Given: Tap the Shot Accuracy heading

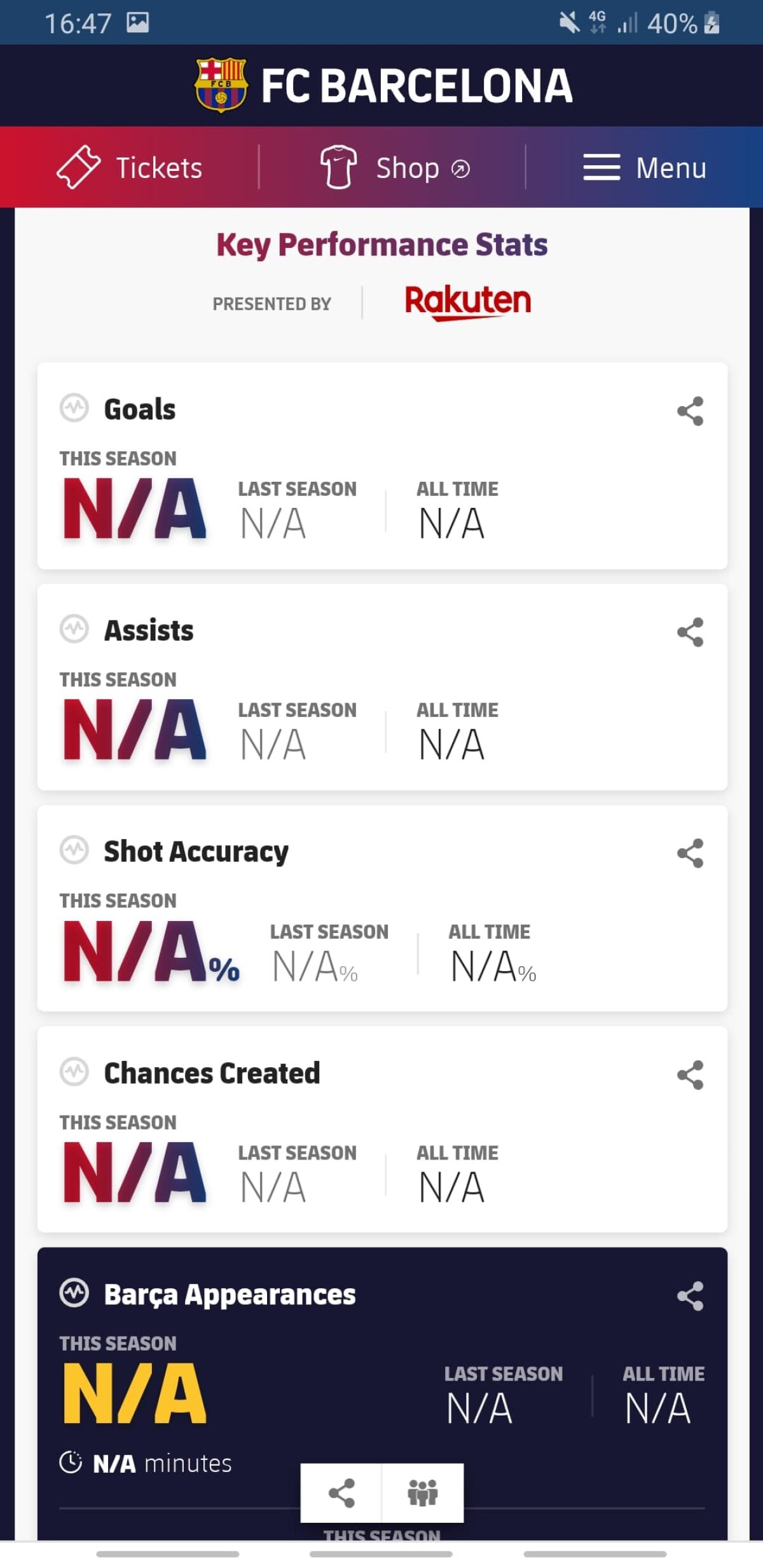Looking at the screenshot, I should coord(196,852).
